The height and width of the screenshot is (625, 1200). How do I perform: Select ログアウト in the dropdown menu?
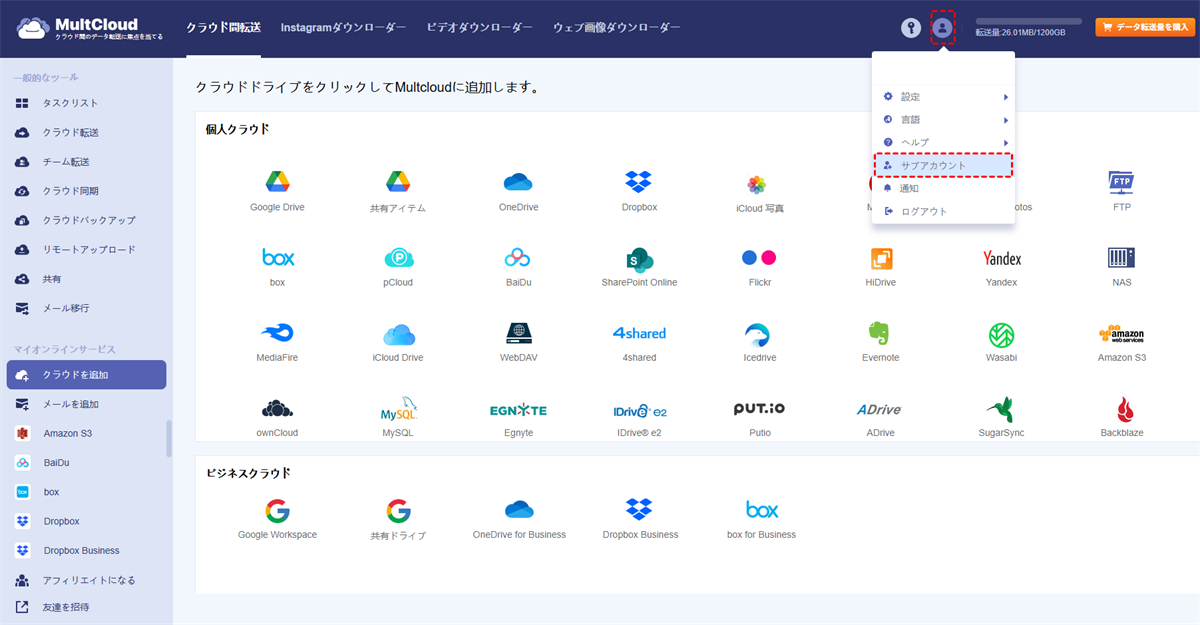923,211
